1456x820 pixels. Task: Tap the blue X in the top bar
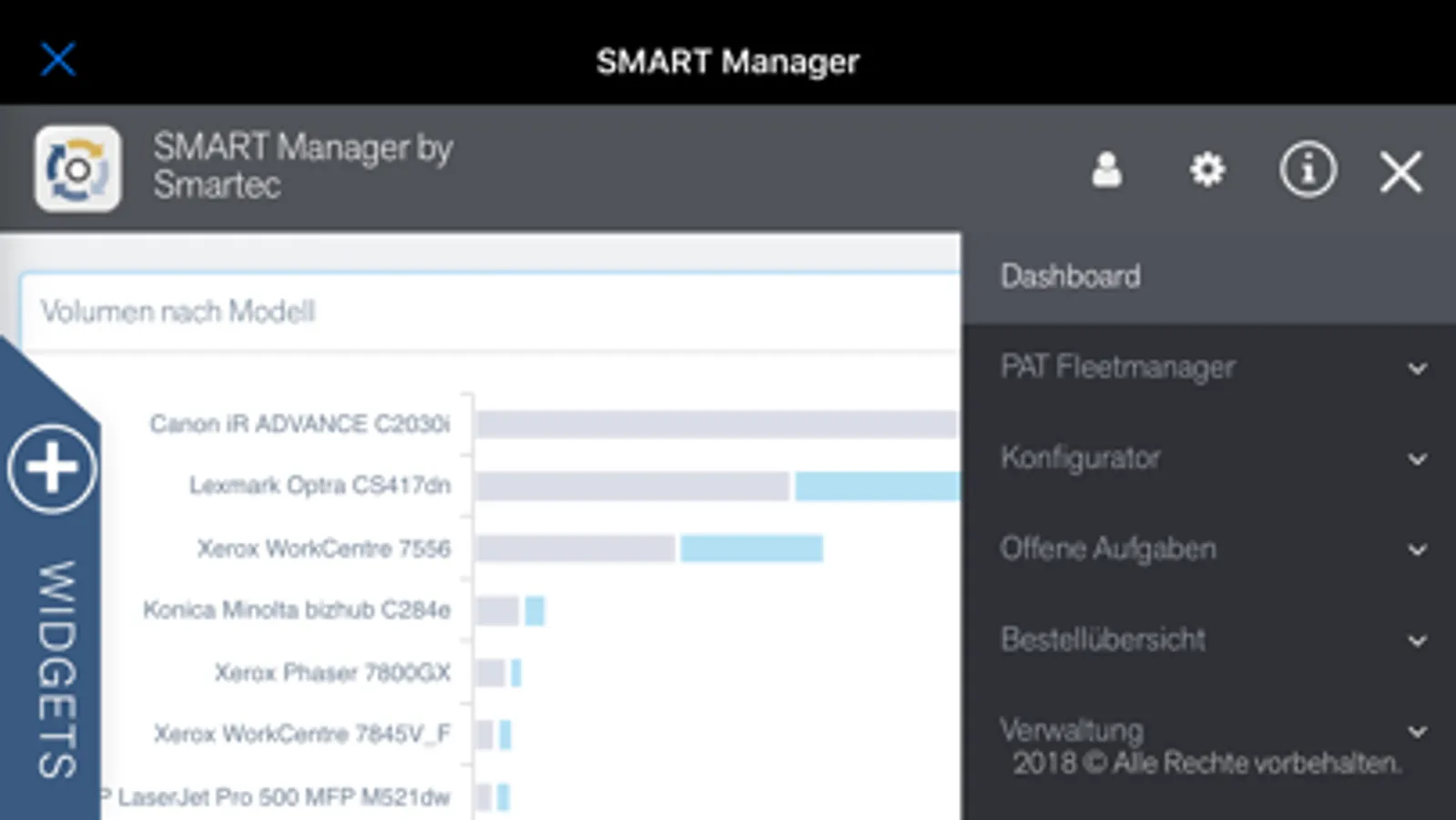[58, 60]
